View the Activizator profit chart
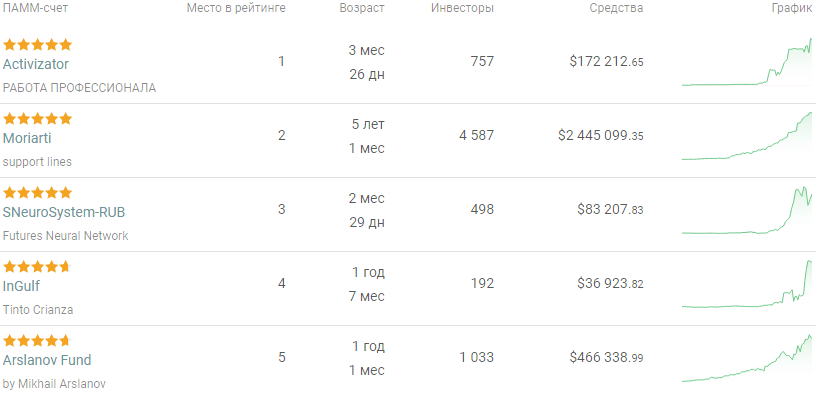Screen dimensions: 816x396 pyautogui.click(x=747, y=62)
